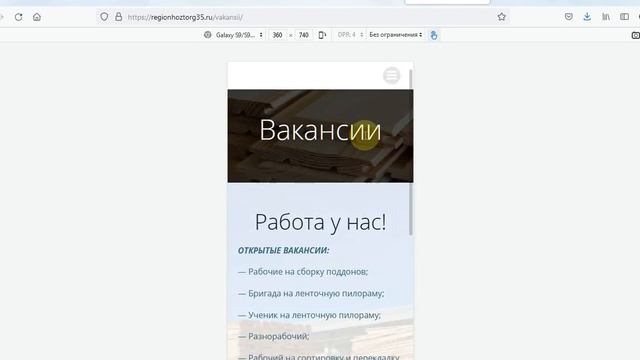Click 'Бригада на ленточную пилораму' line
The width and height of the screenshot is (640, 360).
pos(311,293)
